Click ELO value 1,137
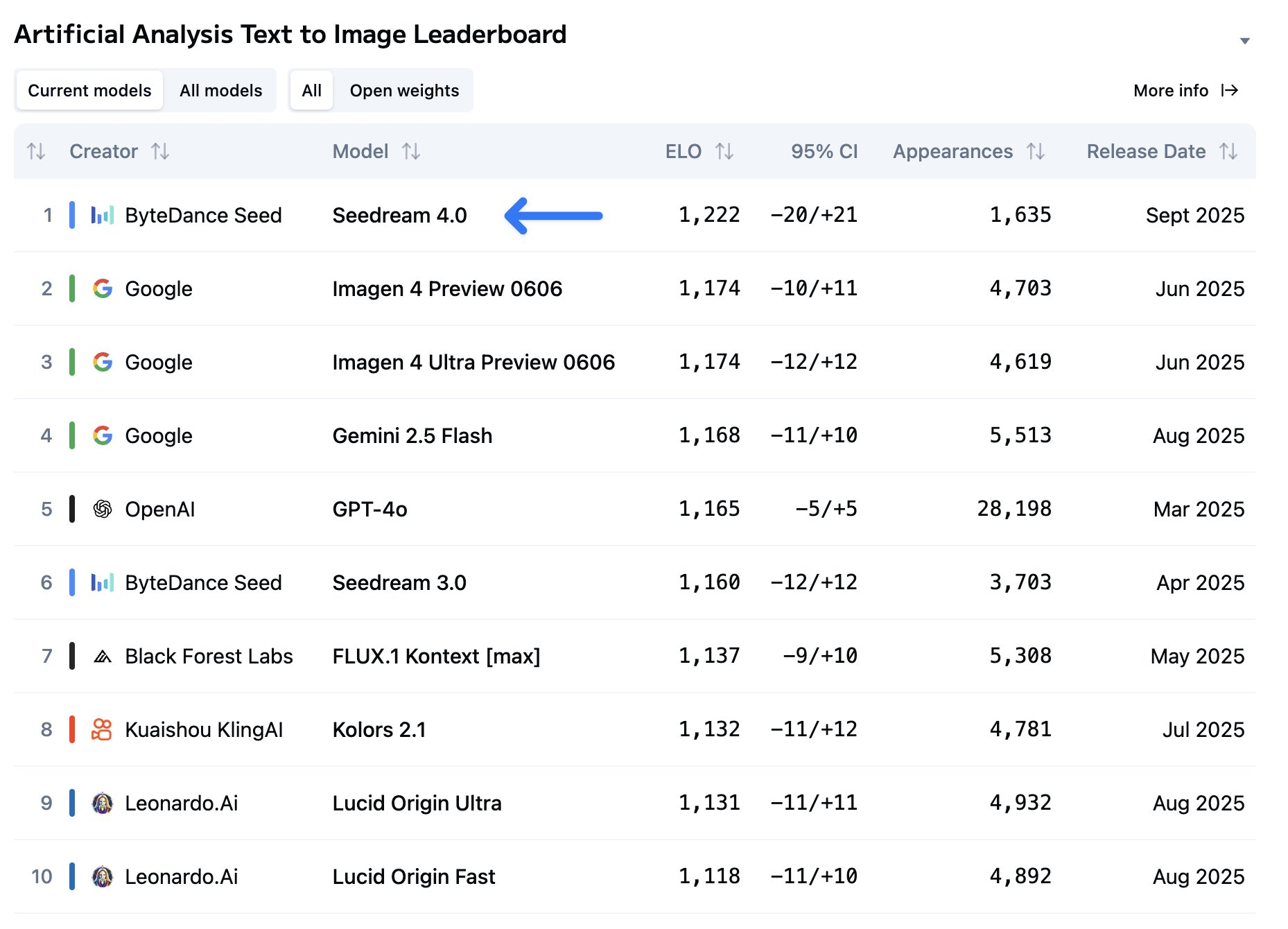Image resolution: width=1288 pixels, height=929 pixels. coord(709,656)
